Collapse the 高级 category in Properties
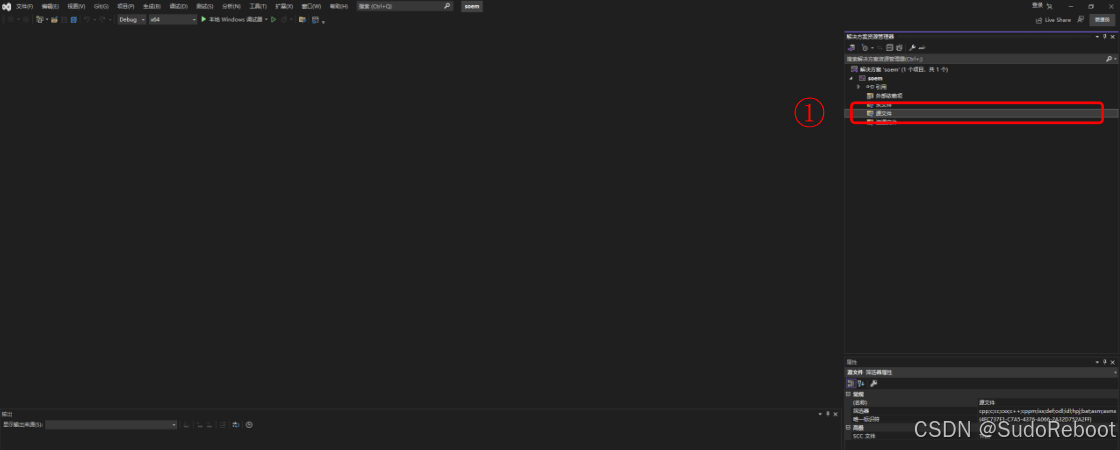 (848, 427)
